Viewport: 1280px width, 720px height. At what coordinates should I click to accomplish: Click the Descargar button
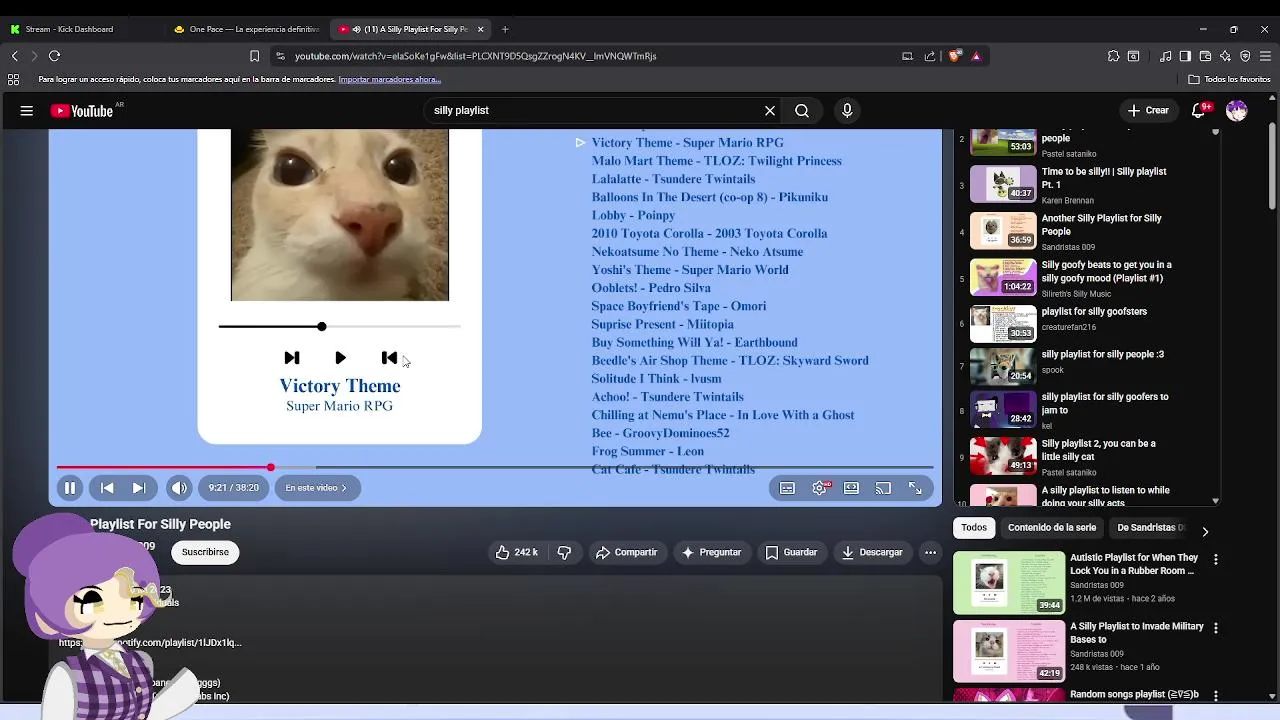(872, 552)
